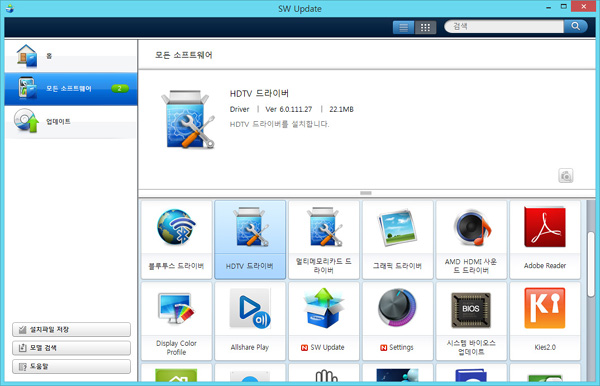Image resolution: width=600 pixels, height=386 pixels.
Task: Click the vertical scrollbar of software grid
Action: tap(591, 264)
